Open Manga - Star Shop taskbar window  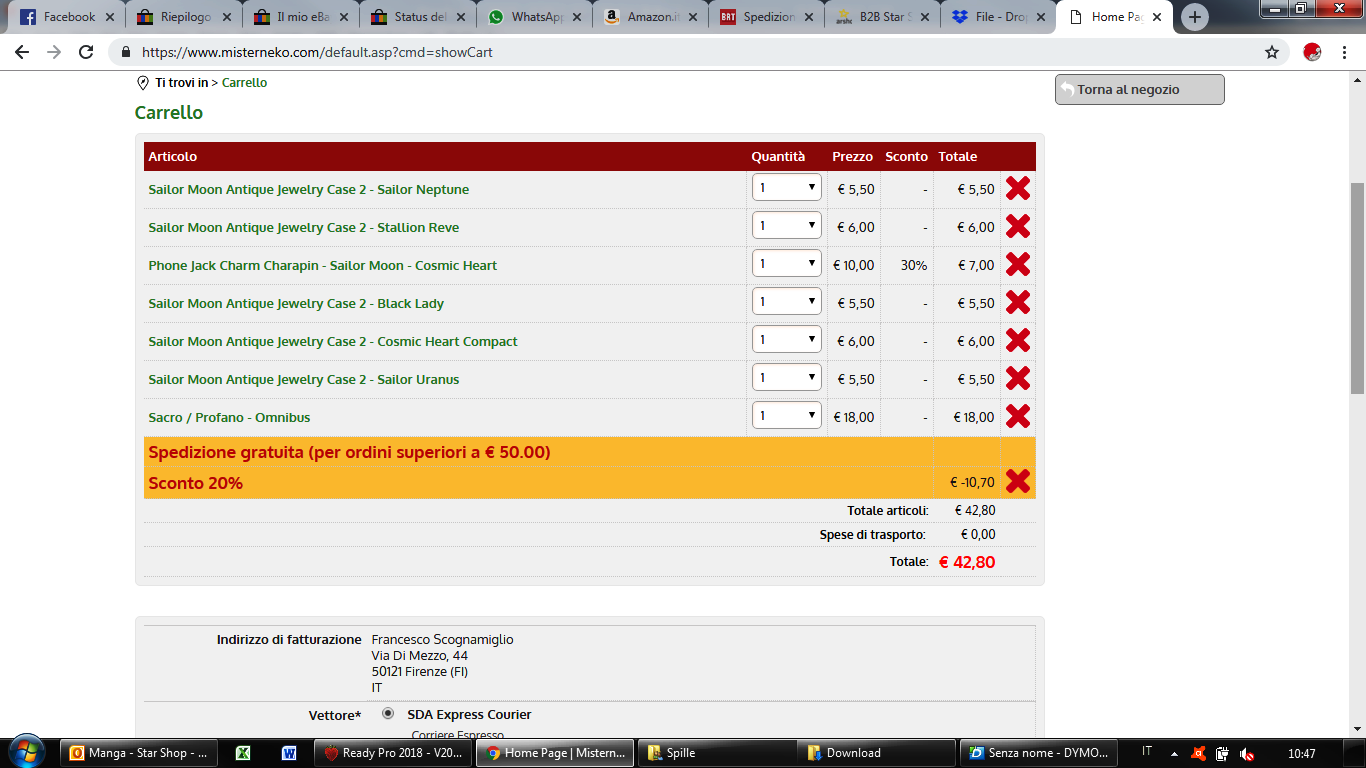pos(140,753)
